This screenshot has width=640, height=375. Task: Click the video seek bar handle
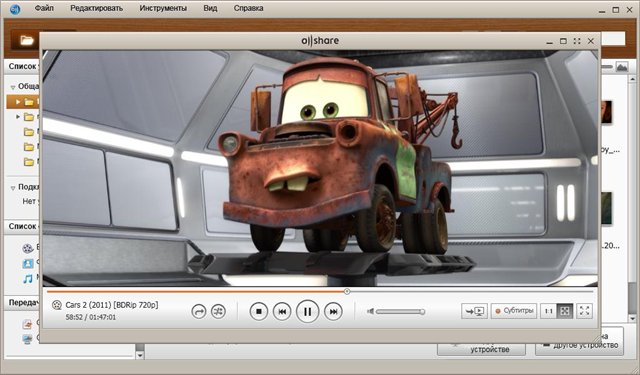(x=347, y=291)
